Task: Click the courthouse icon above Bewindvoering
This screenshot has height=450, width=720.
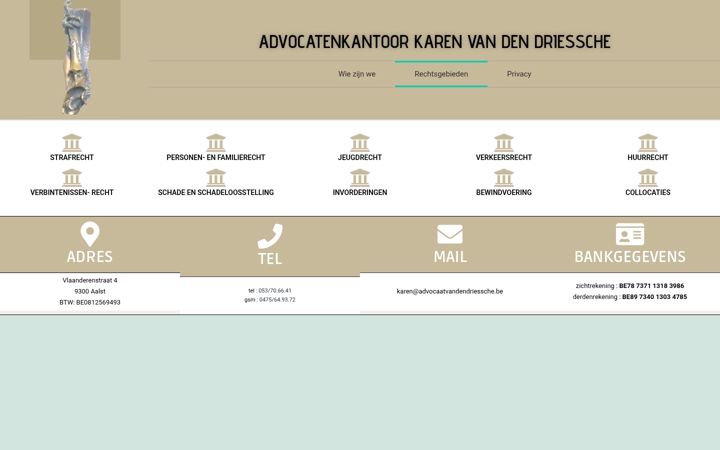Action: [x=504, y=178]
